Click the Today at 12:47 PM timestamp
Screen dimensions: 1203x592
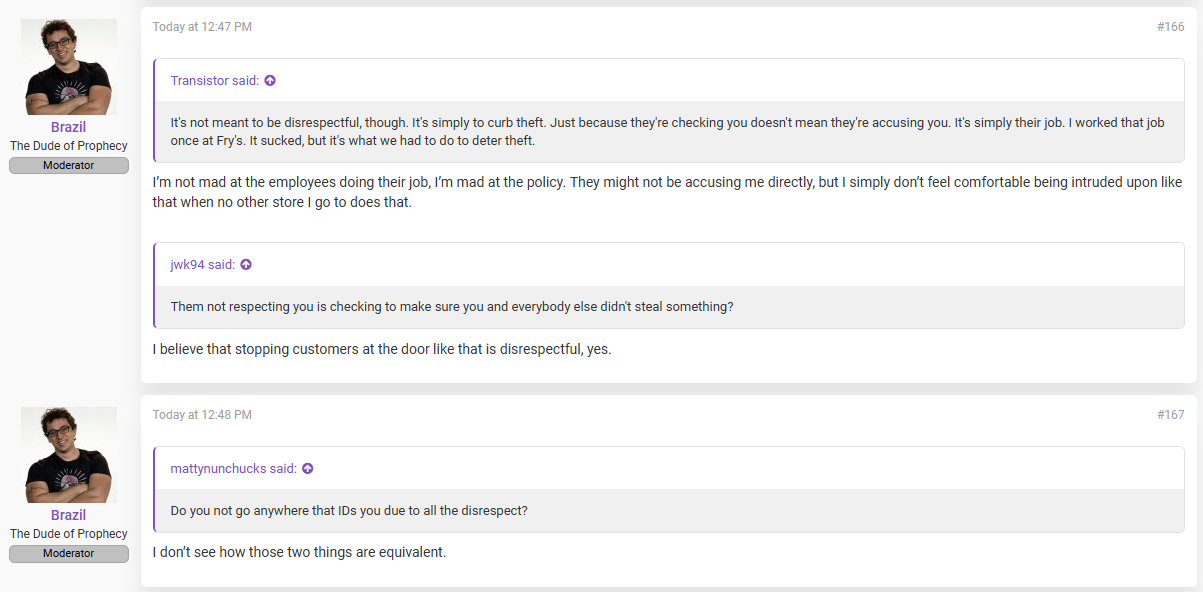point(202,27)
